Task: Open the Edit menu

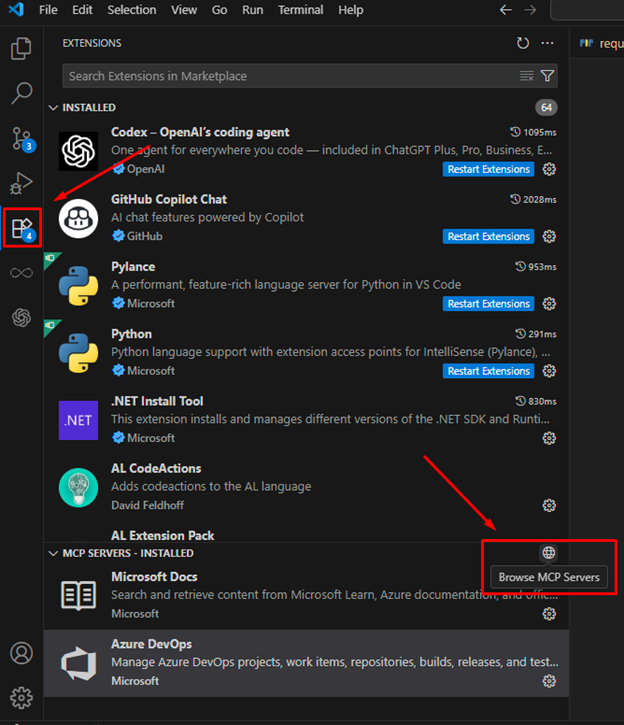Action: pos(82,10)
